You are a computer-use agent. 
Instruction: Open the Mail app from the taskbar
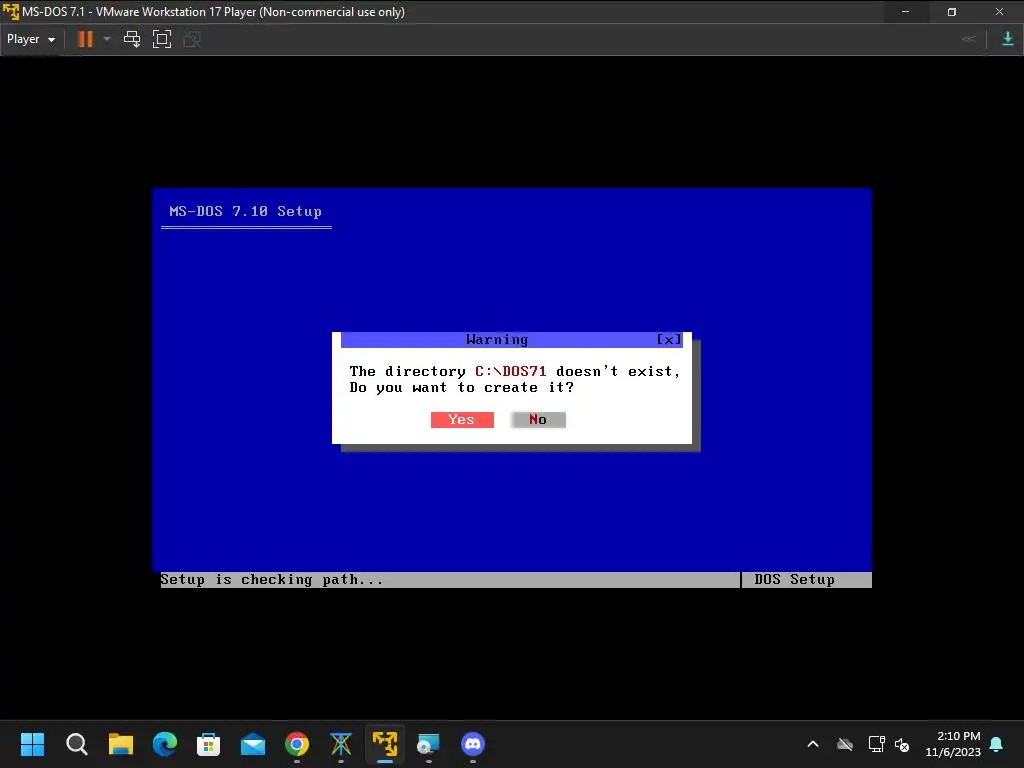253,744
